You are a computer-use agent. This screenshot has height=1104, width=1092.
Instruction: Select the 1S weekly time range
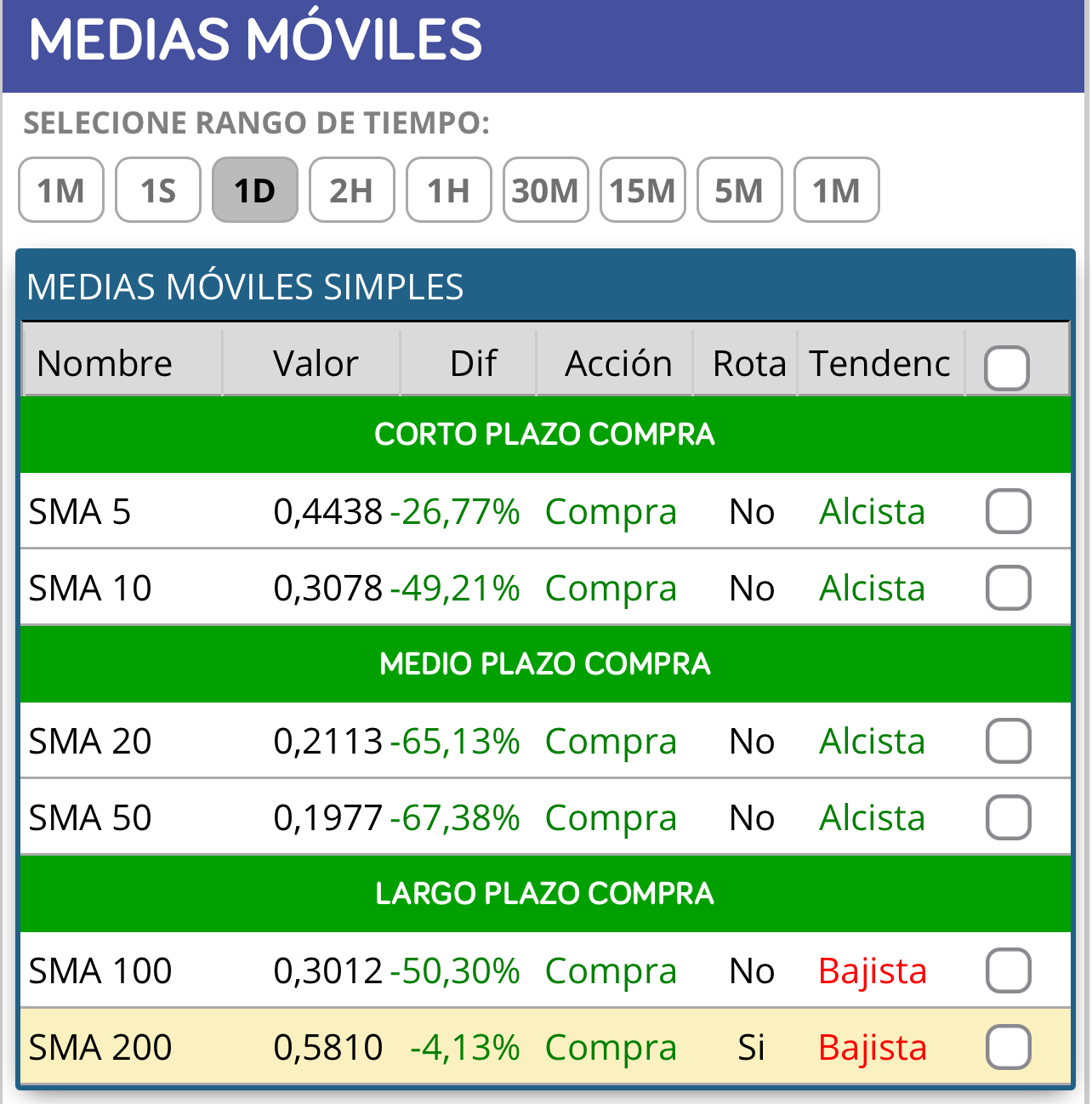coord(158,190)
